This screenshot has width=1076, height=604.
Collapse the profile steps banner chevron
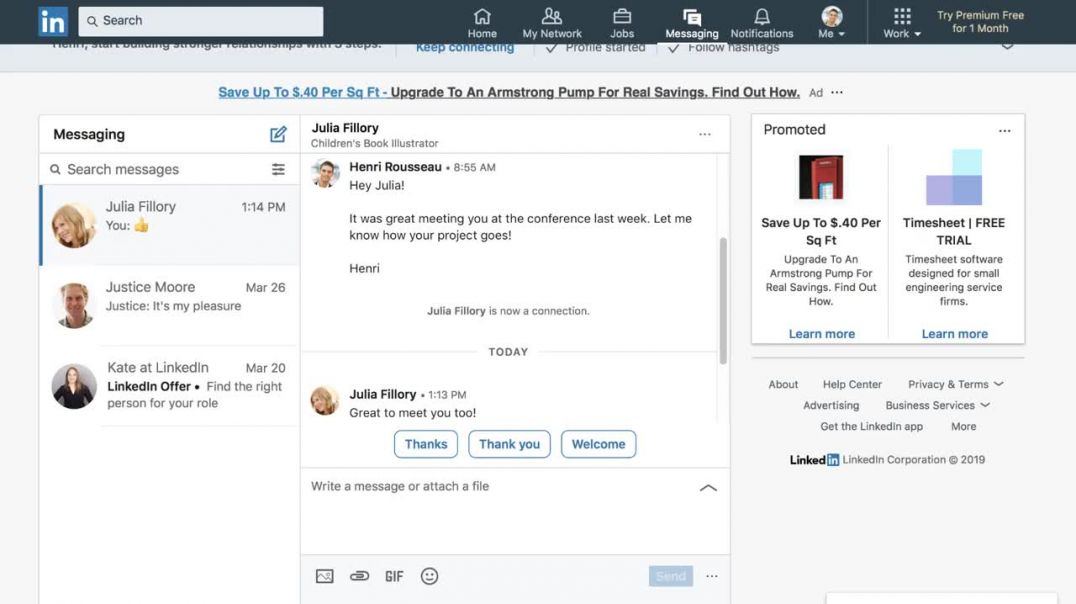pos(1007,47)
